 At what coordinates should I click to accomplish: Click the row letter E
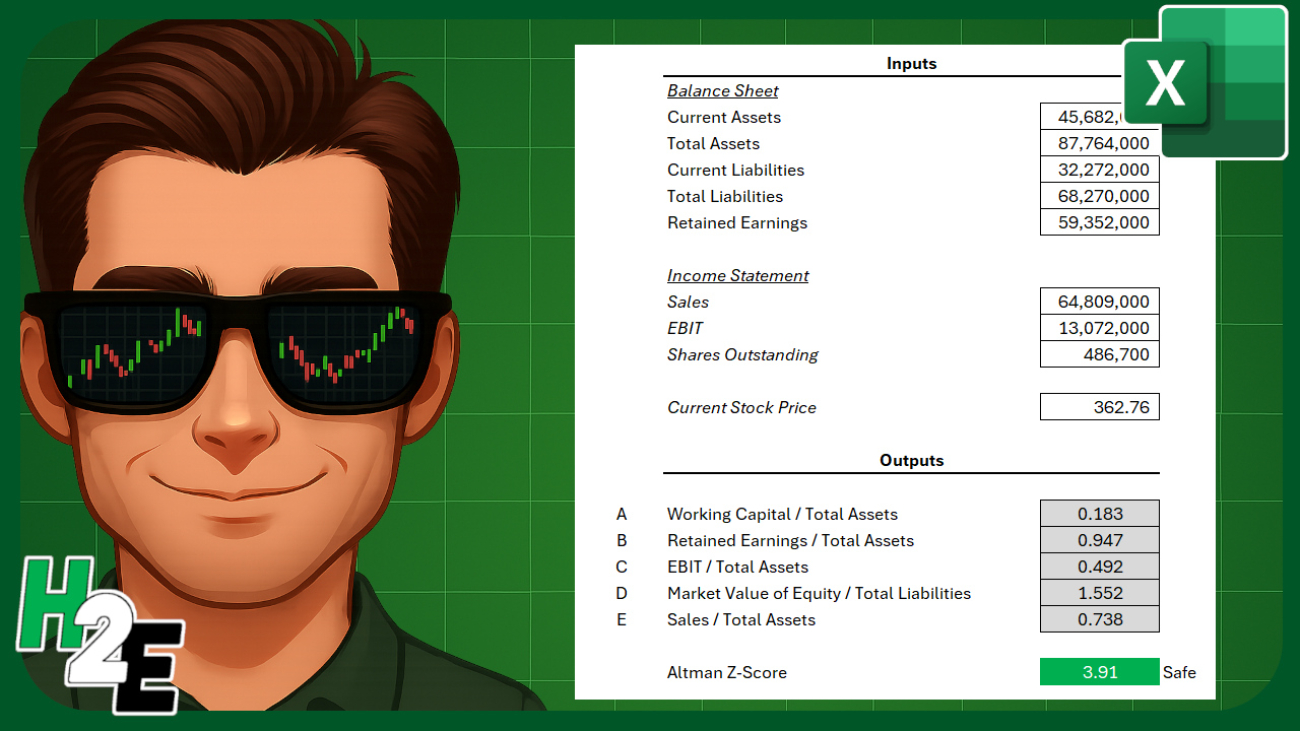click(x=621, y=619)
